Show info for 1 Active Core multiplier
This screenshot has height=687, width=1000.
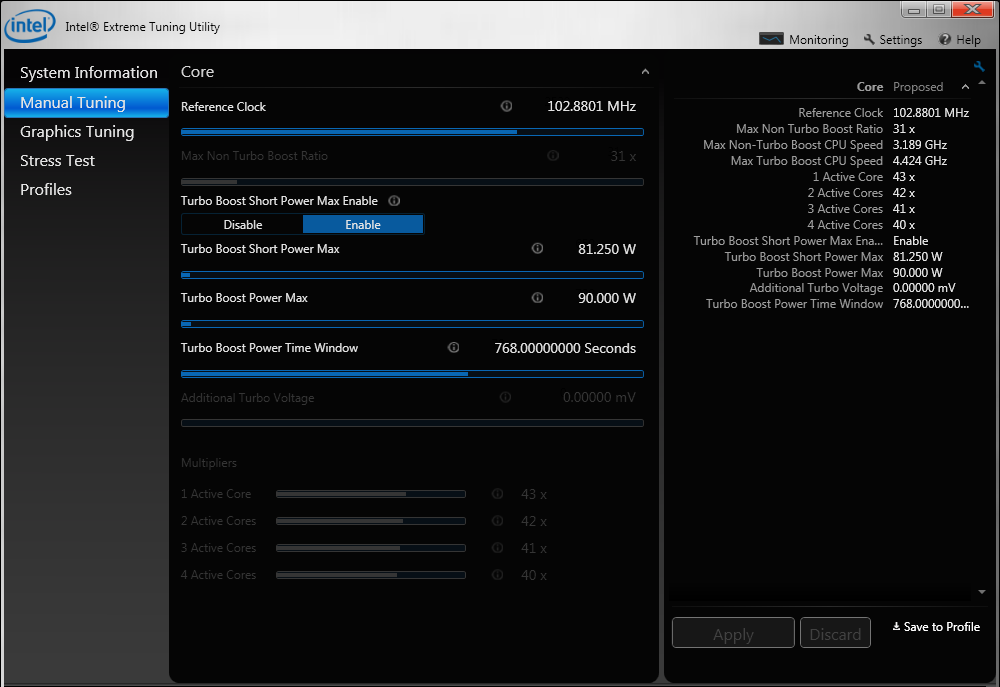coord(497,494)
